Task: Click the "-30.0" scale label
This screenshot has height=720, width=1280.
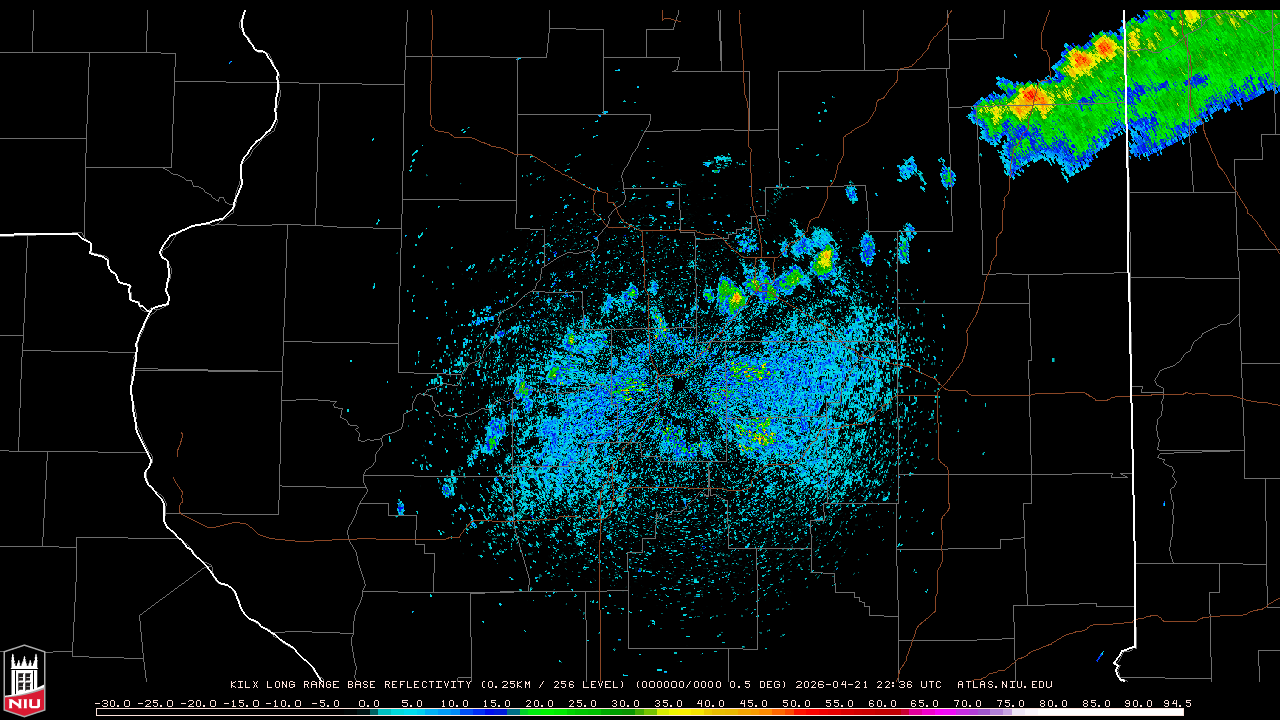Action: pos(112,703)
